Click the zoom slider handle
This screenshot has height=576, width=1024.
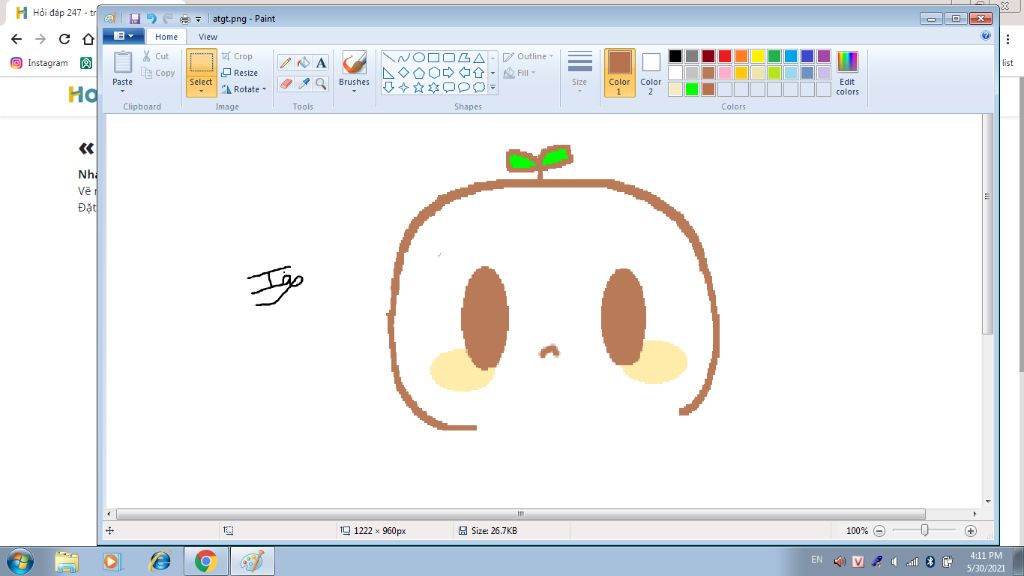click(x=924, y=530)
